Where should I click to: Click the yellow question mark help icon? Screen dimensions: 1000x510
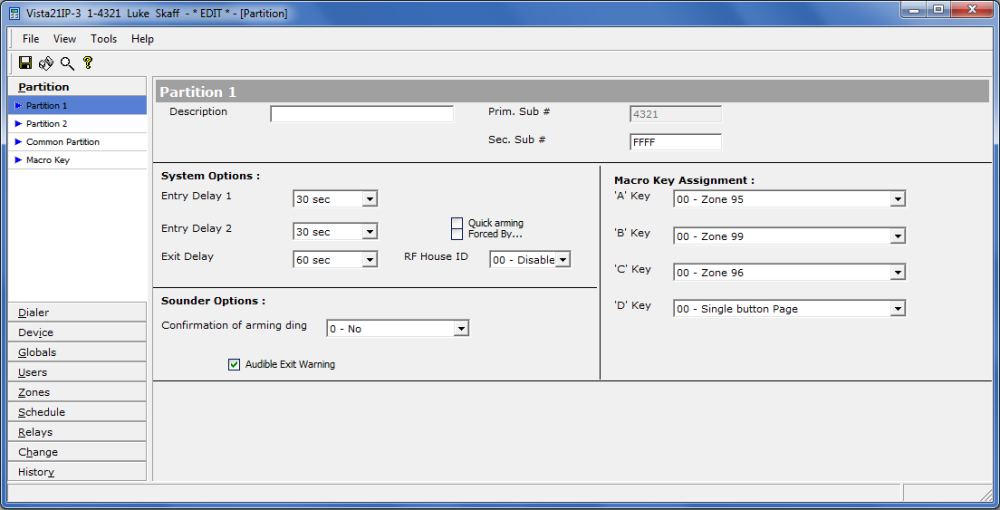pos(88,62)
